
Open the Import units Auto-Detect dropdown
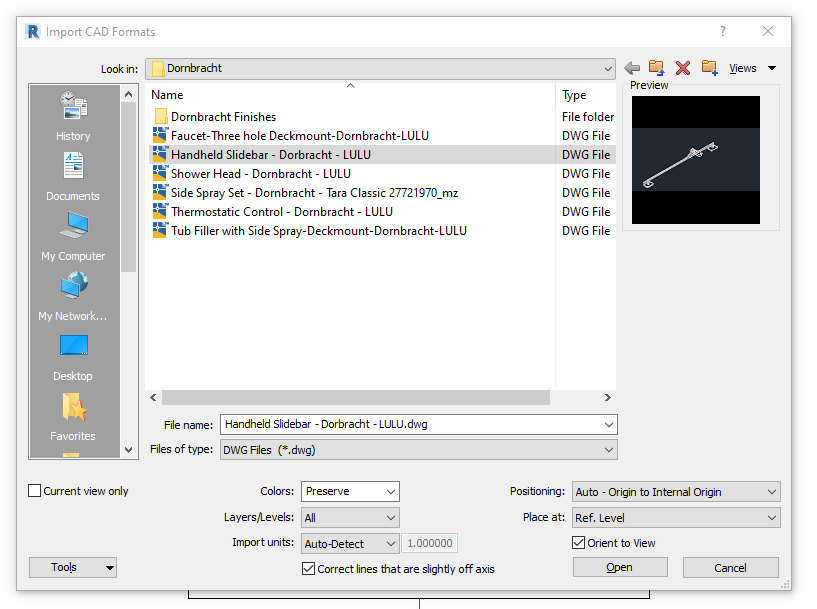[x=350, y=543]
